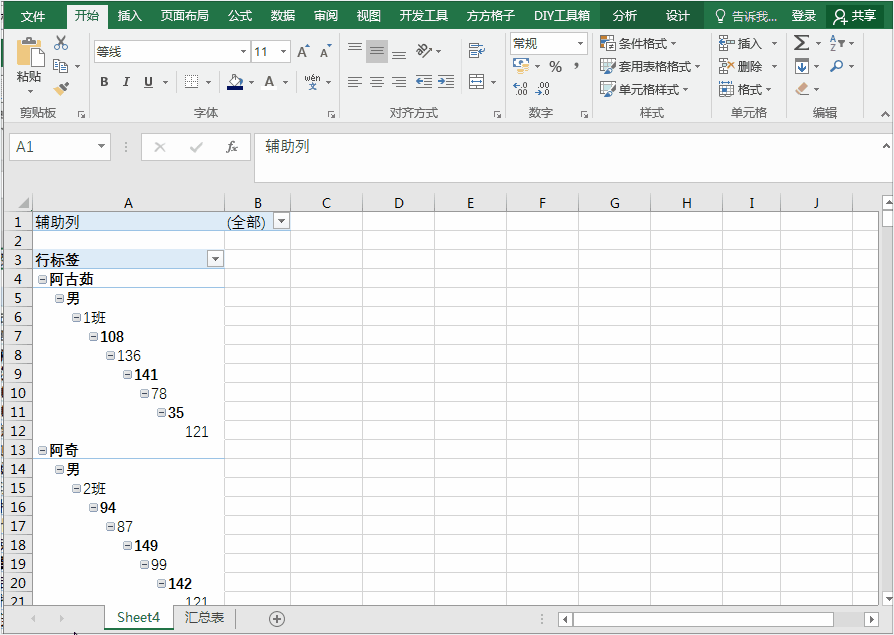This screenshot has height=635, width=894.
Task: Align text left
Action: click(355, 82)
